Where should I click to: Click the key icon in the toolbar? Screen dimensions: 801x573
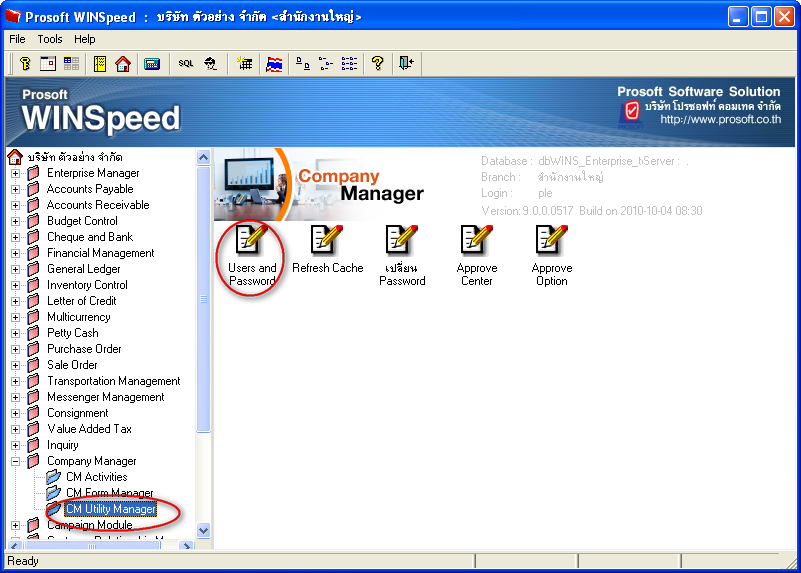pos(25,64)
